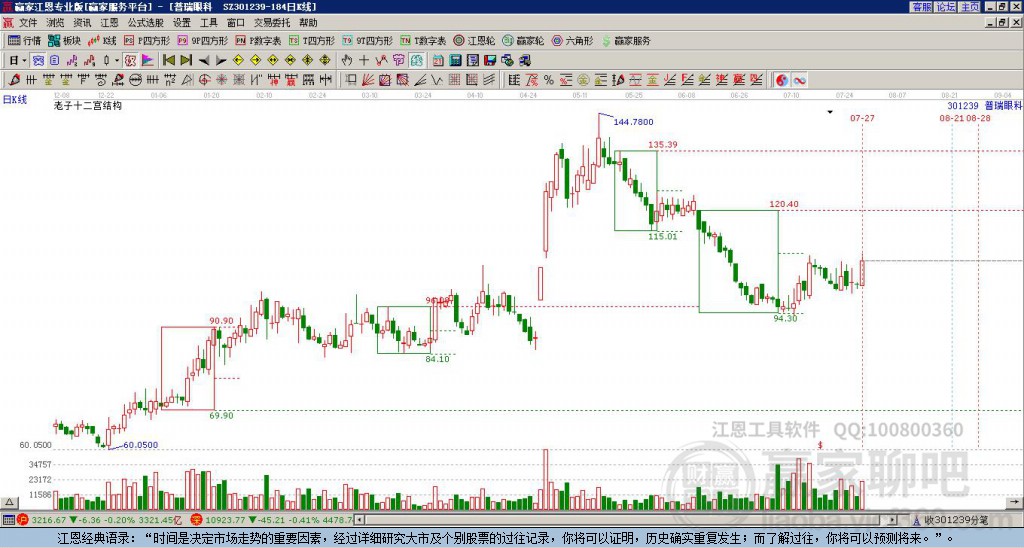Open the 江恩轮 Gann wheel

pyautogui.click(x=474, y=40)
